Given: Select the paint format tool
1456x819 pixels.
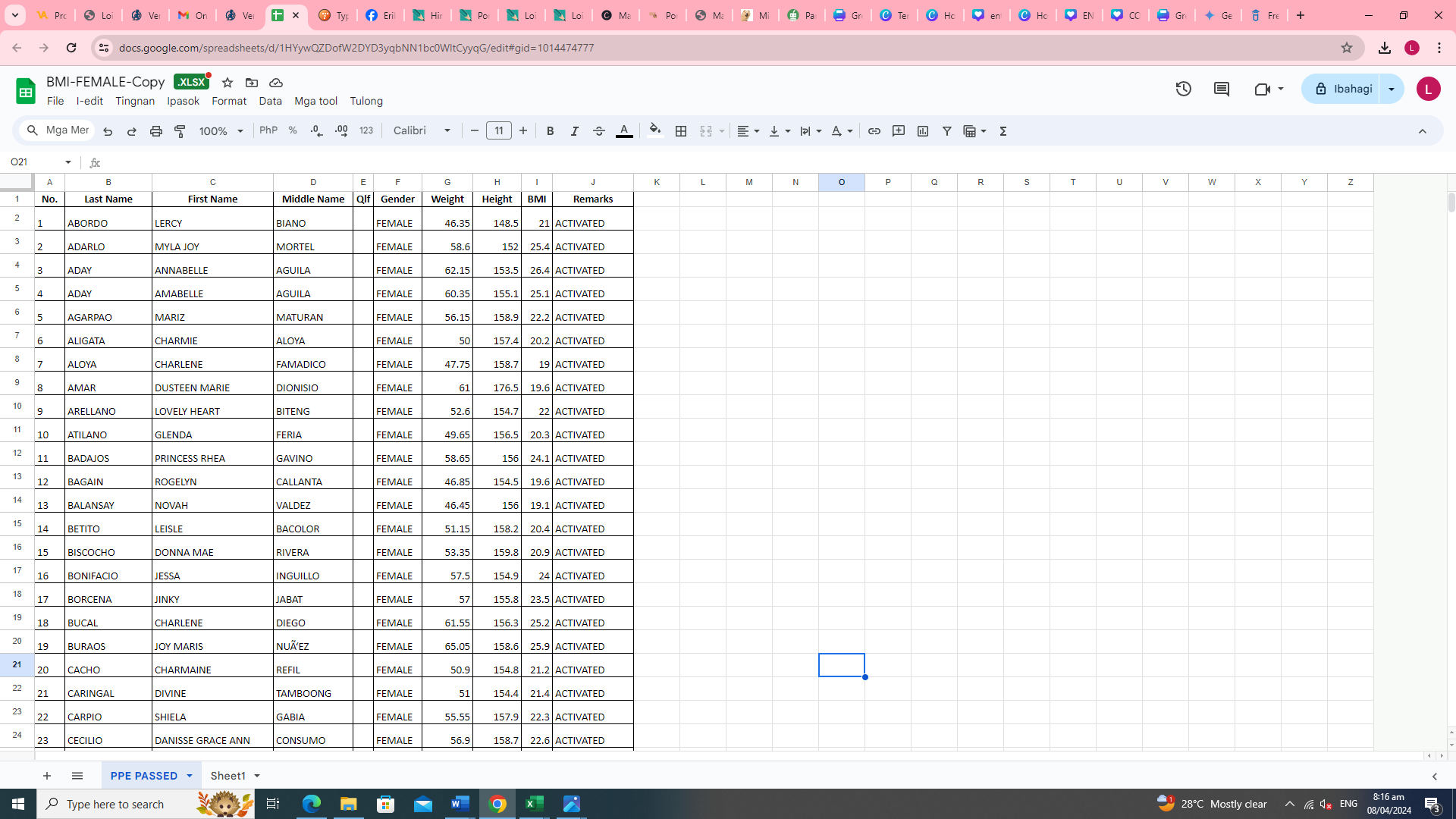Looking at the screenshot, I should click(x=180, y=130).
